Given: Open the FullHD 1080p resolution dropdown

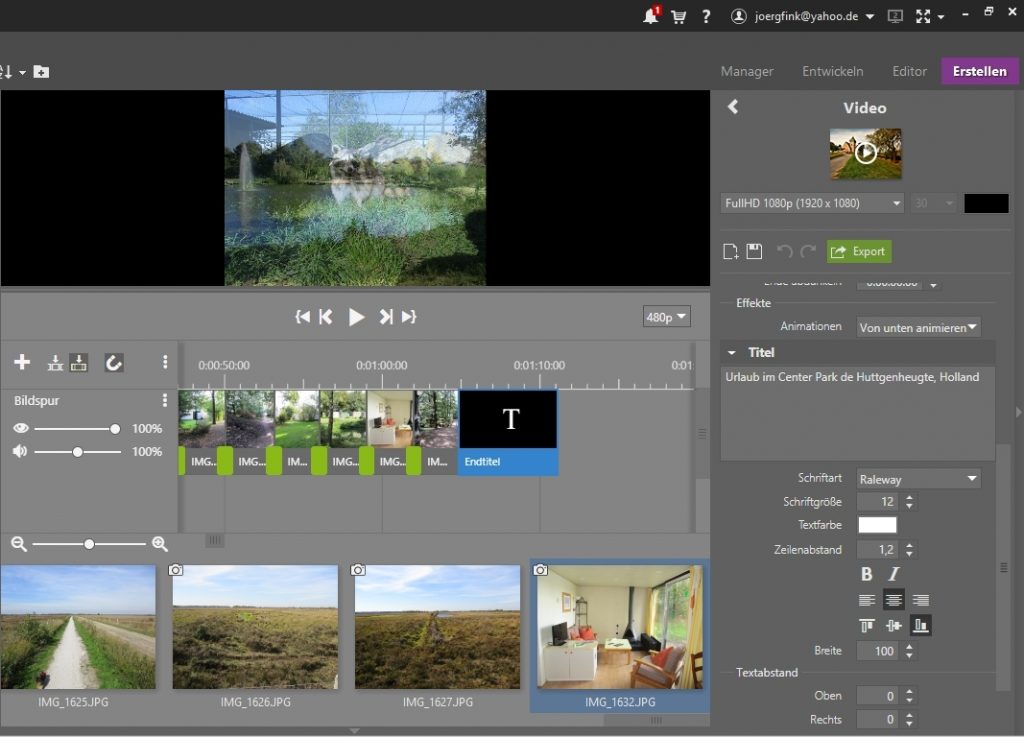Looking at the screenshot, I should coord(812,203).
